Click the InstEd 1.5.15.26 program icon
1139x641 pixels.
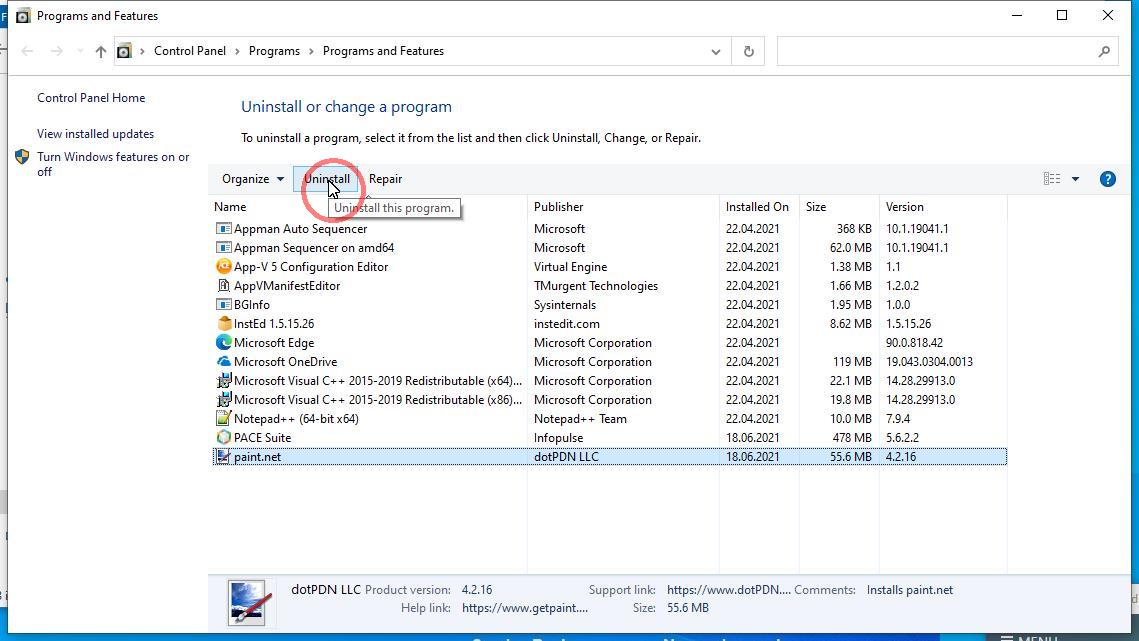pyautogui.click(x=224, y=324)
